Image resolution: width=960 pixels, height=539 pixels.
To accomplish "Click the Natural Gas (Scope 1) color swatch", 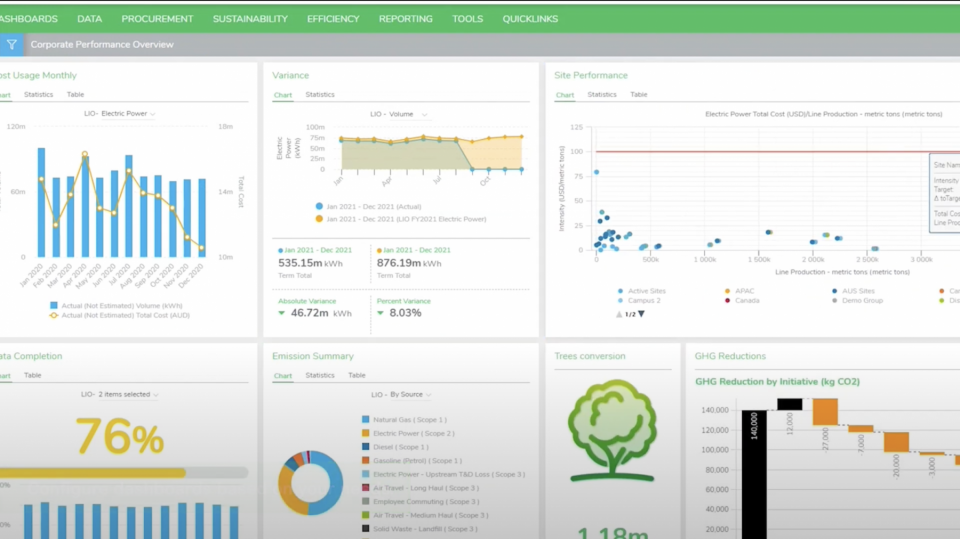I will [x=366, y=420].
